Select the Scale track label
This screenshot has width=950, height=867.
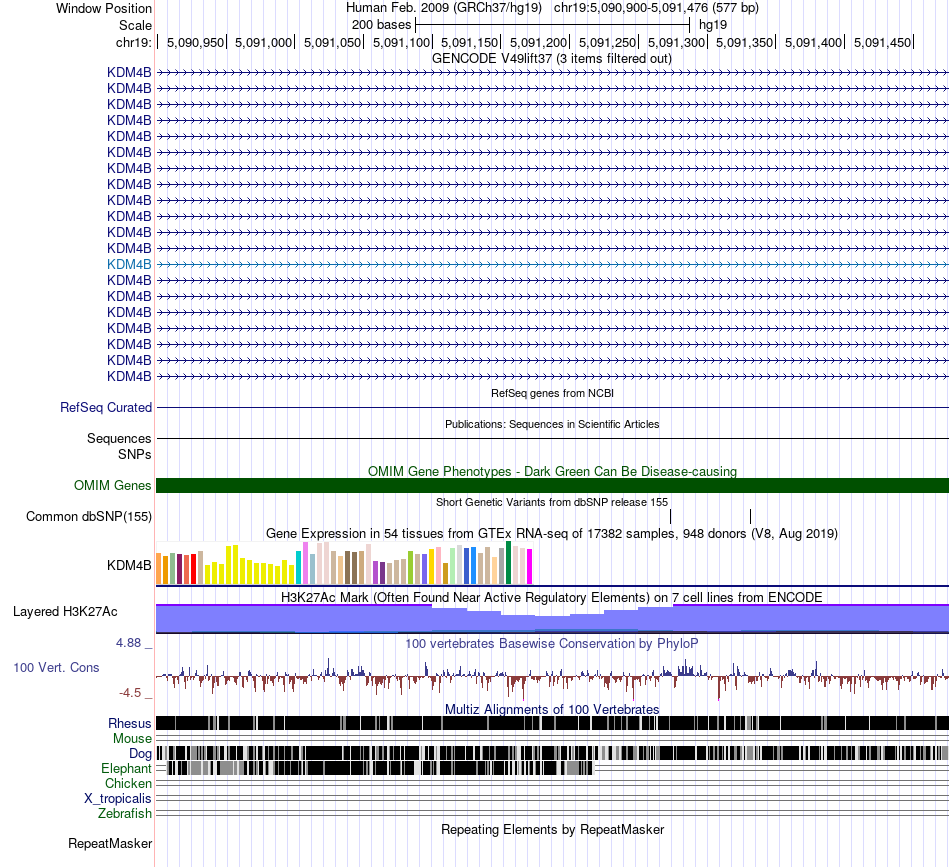pos(135,25)
